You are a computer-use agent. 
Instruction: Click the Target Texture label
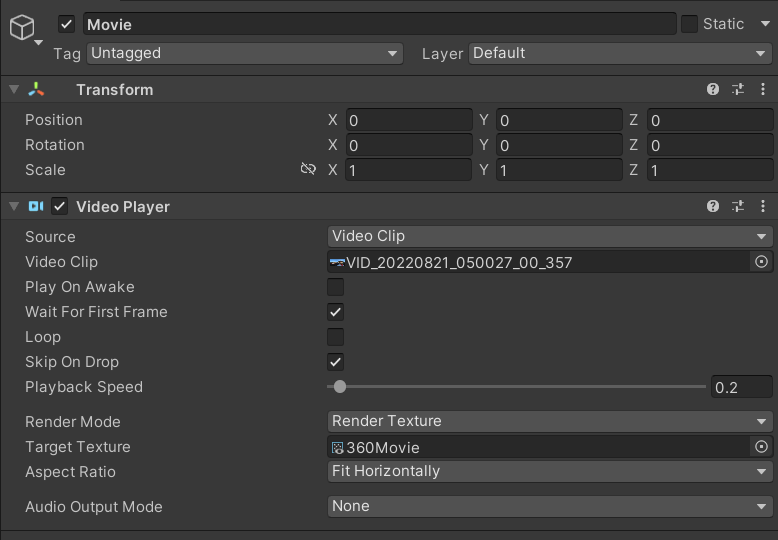78,447
